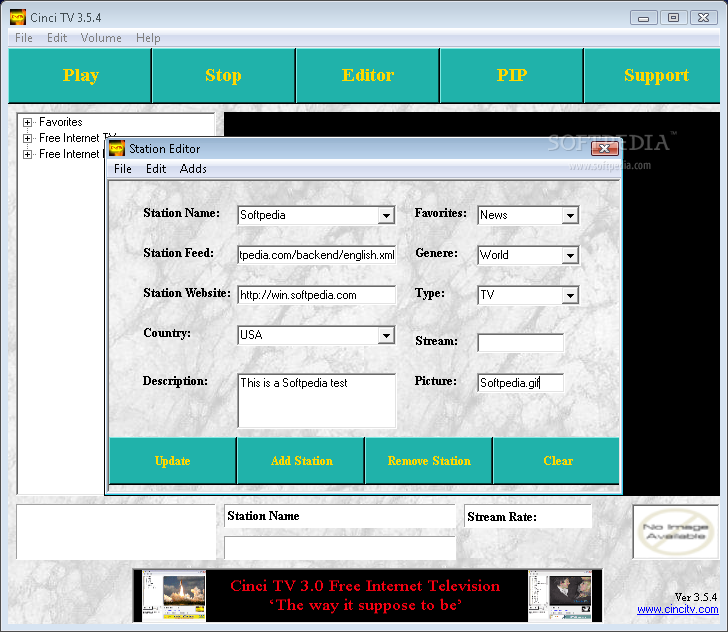Open Station Editor's File menu
Viewport: 728px width, 632px height.
[123, 169]
